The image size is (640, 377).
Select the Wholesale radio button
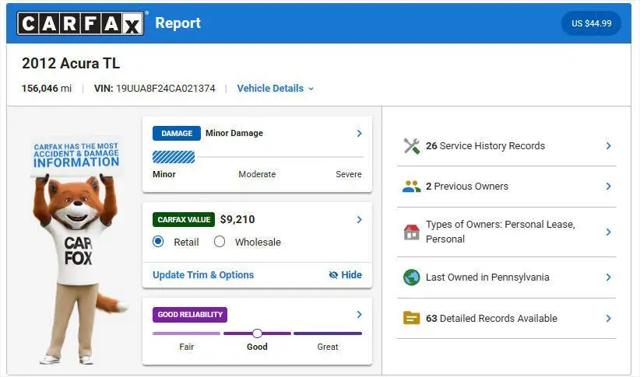[219, 242]
